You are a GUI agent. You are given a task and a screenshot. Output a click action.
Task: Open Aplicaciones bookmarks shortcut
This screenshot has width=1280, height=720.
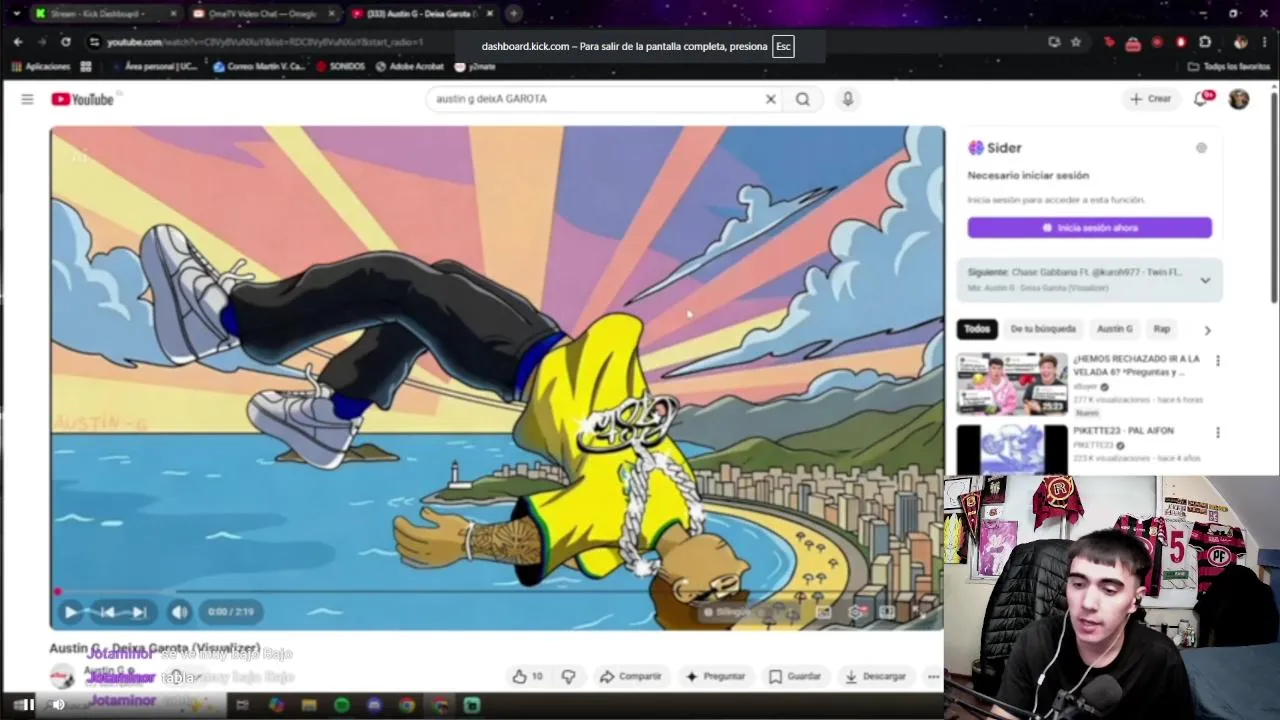[x=41, y=67]
